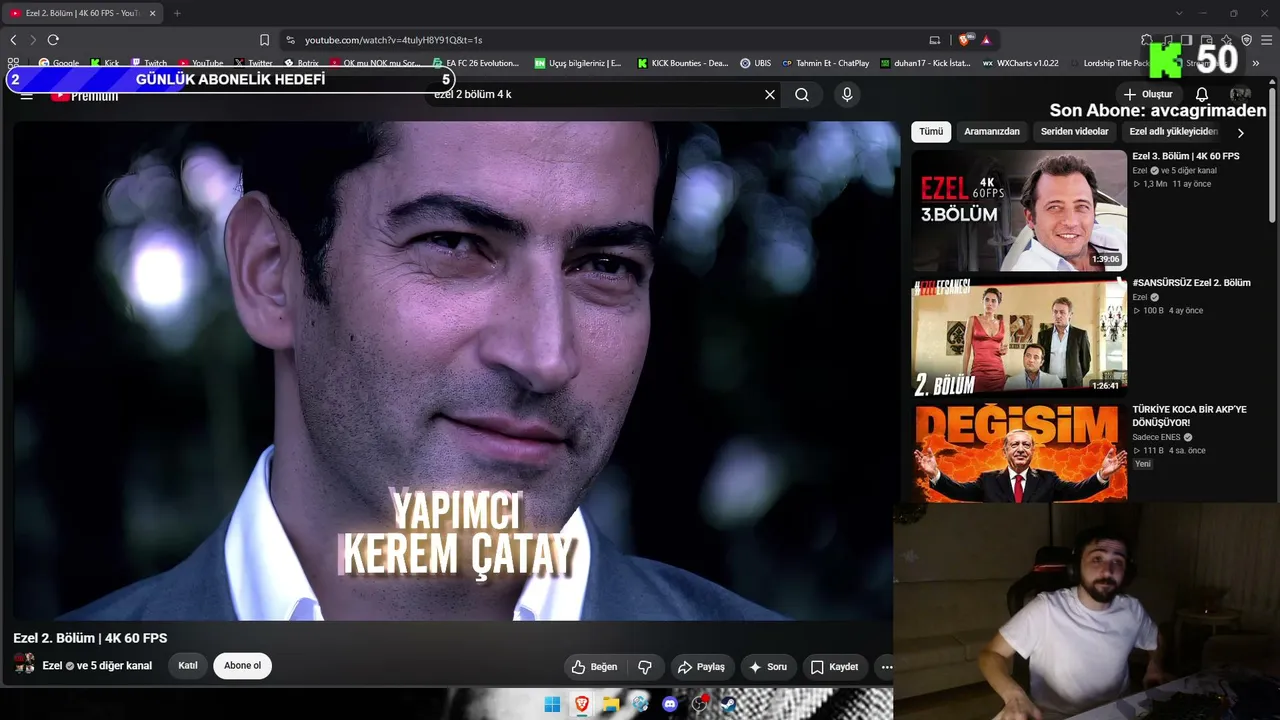The image size is (1280, 720).
Task: Click the video player to pause playback
Action: coord(455,371)
